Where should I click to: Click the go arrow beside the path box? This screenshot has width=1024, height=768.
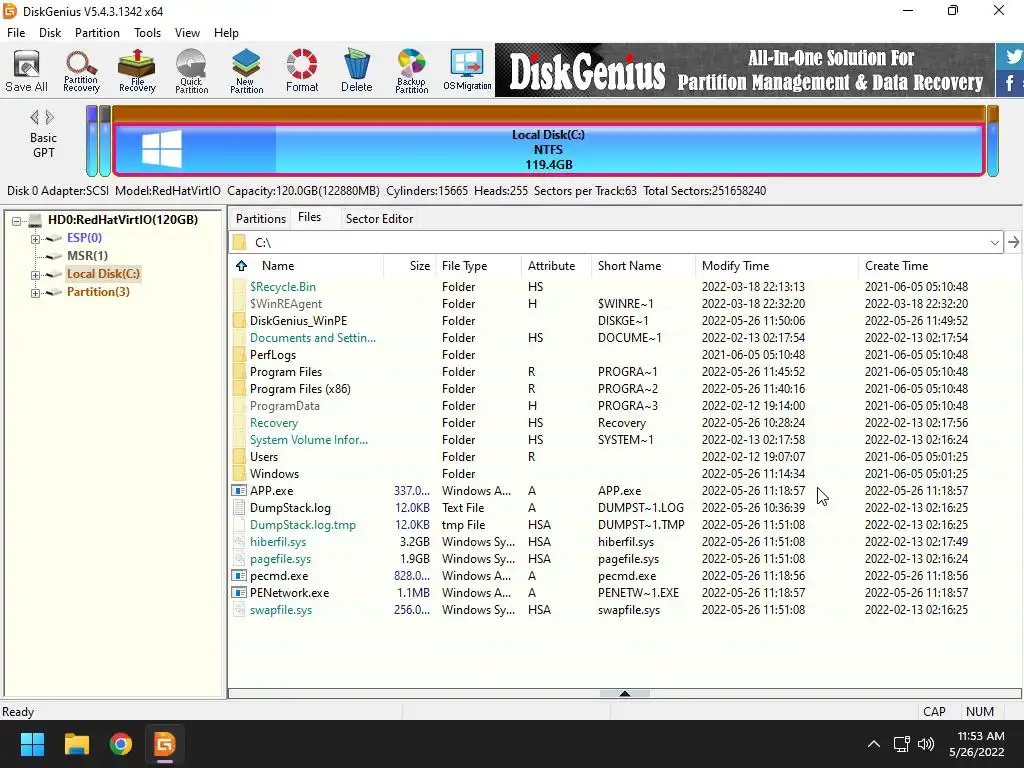(x=1013, y=242)
